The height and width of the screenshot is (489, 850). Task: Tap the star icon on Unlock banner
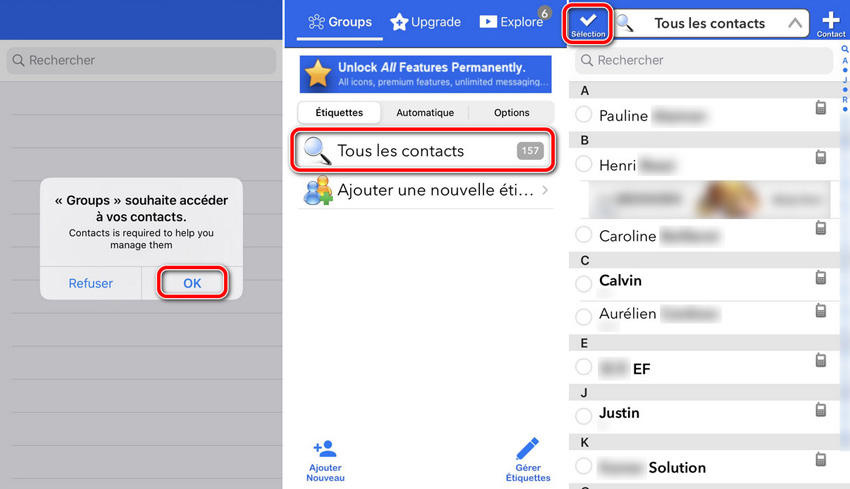[x=318, y=74]
